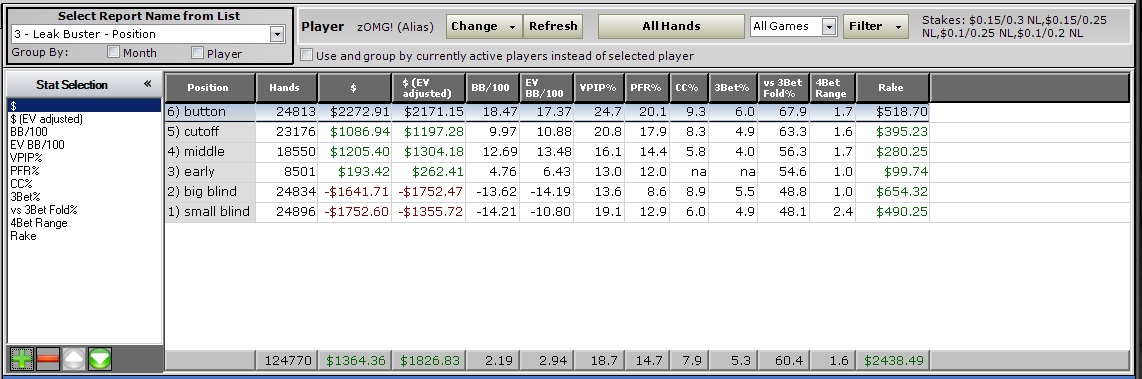
Task: Click the zOMG! (Alias) player name
Action: point(395,27)
